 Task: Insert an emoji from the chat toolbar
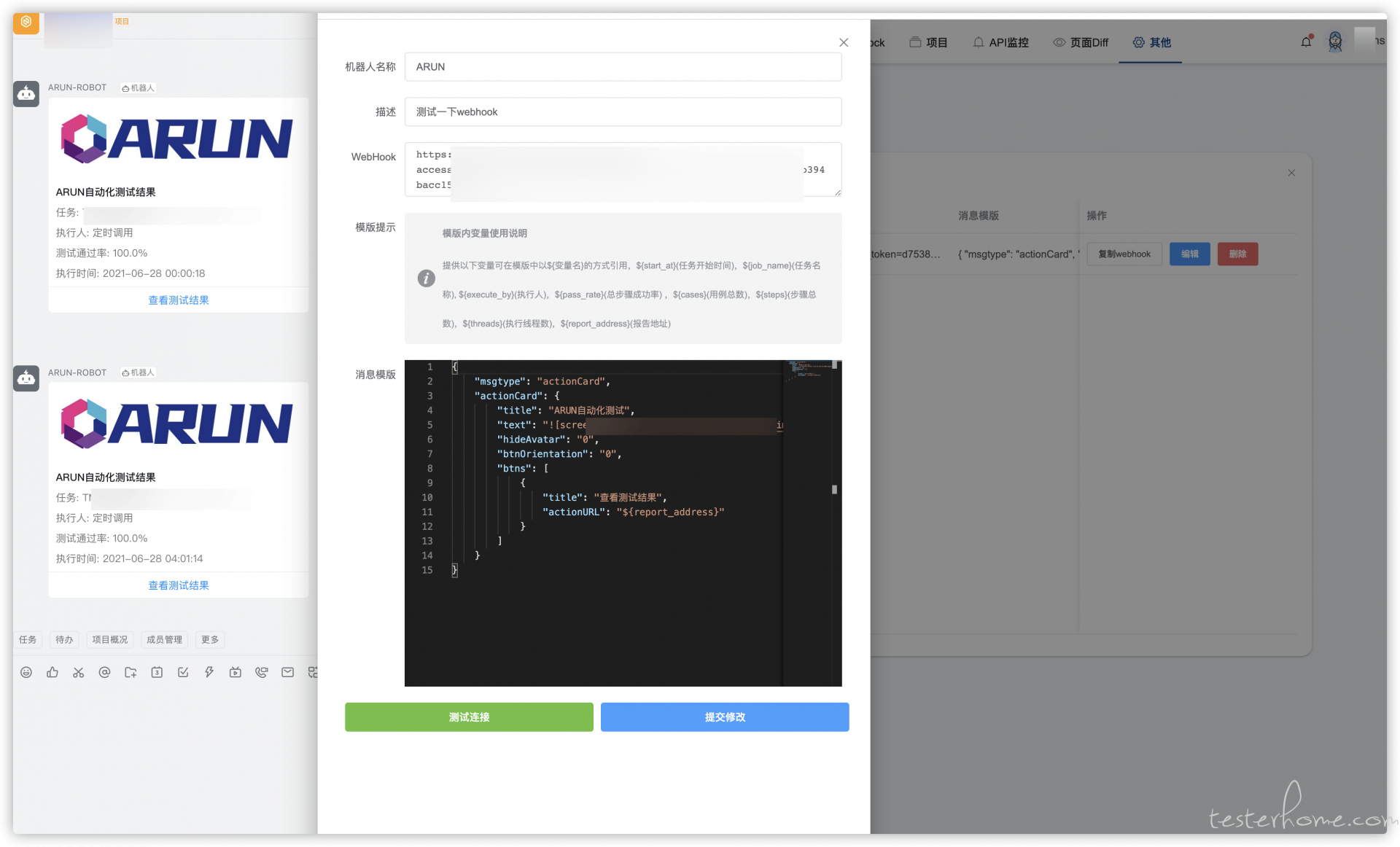click(26, 672)
